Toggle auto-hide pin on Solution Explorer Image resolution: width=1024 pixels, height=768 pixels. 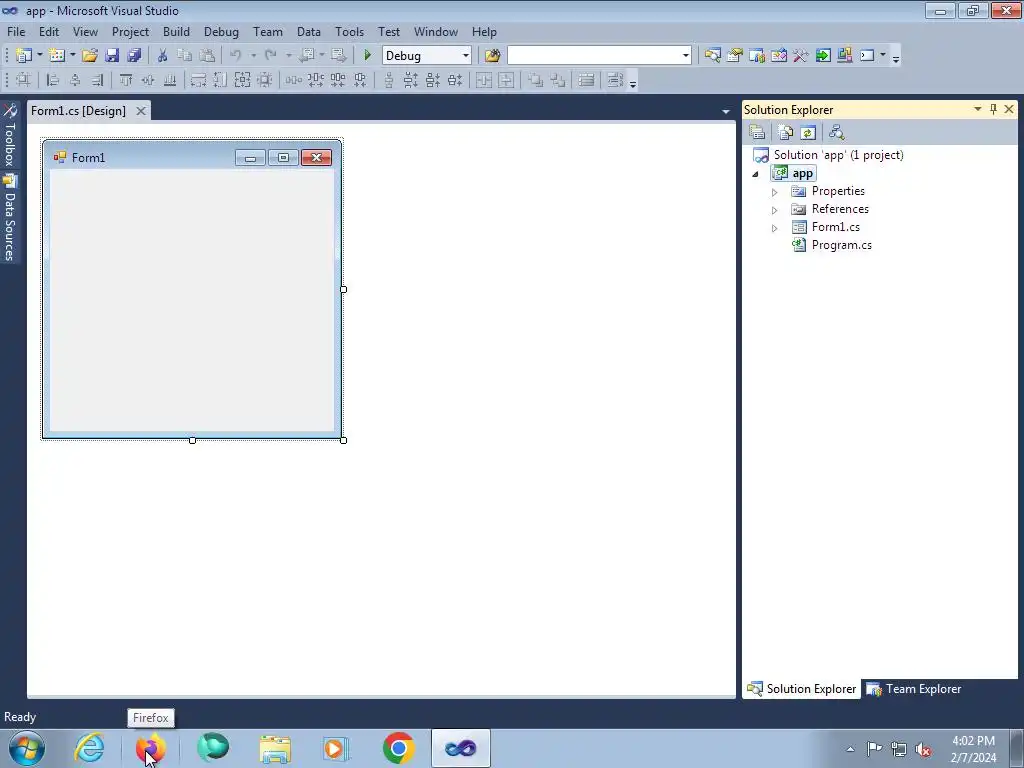993,109
